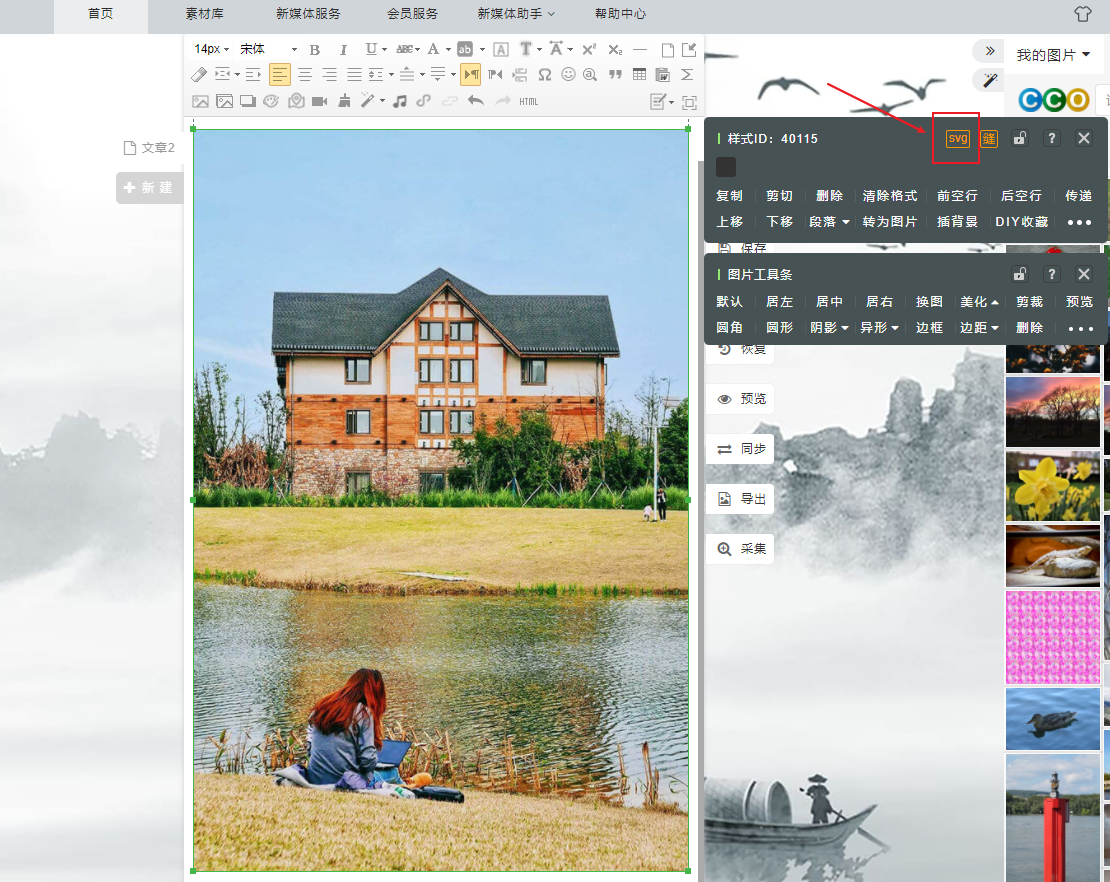Screen dimensions: 1110x882
Task: Click the superscript icon
Action: tap(589, 50)
